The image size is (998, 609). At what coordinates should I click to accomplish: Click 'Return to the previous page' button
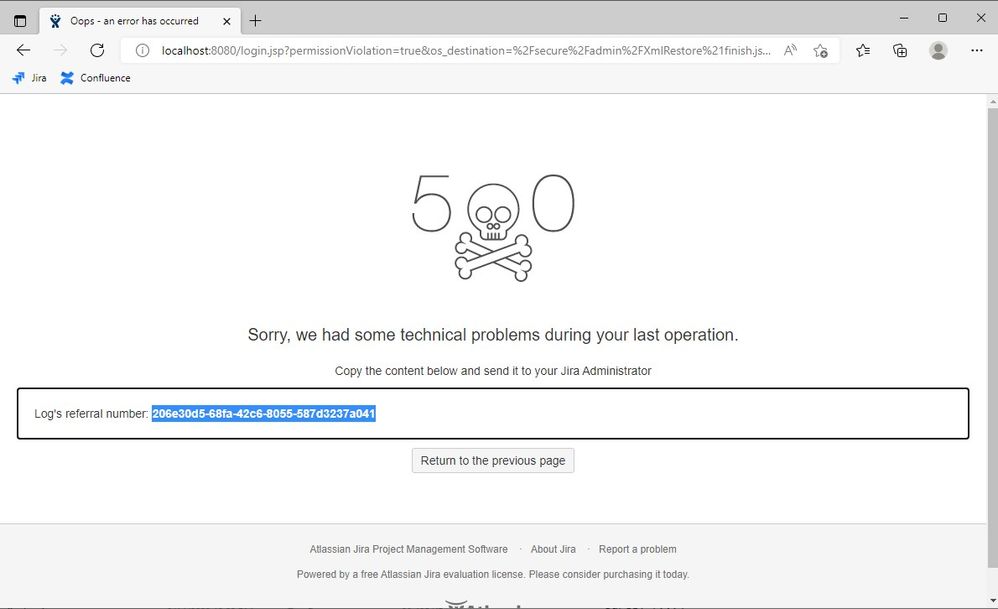pyautogui.click(x=493, y=461)
